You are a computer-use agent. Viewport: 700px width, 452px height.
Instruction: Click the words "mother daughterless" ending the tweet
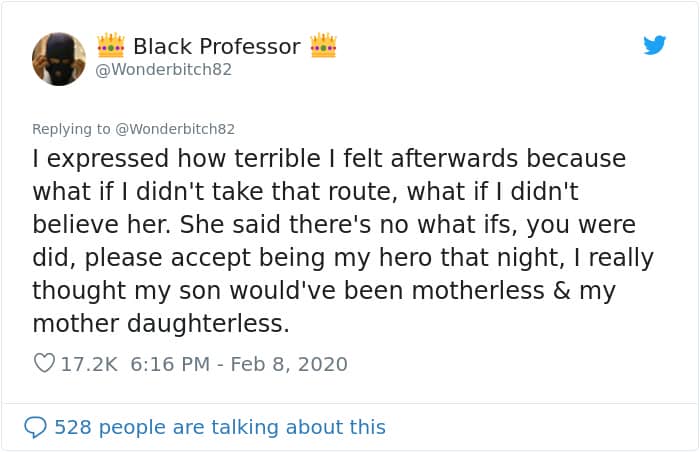pos(161,324)
